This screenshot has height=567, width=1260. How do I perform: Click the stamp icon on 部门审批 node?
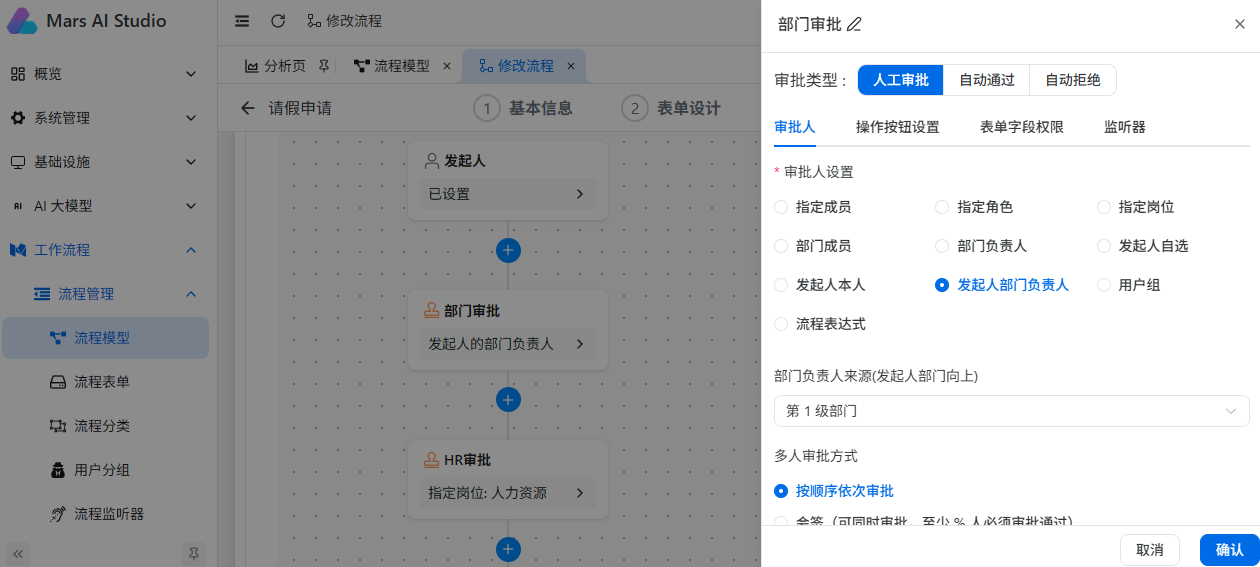(x=432, y=310)
